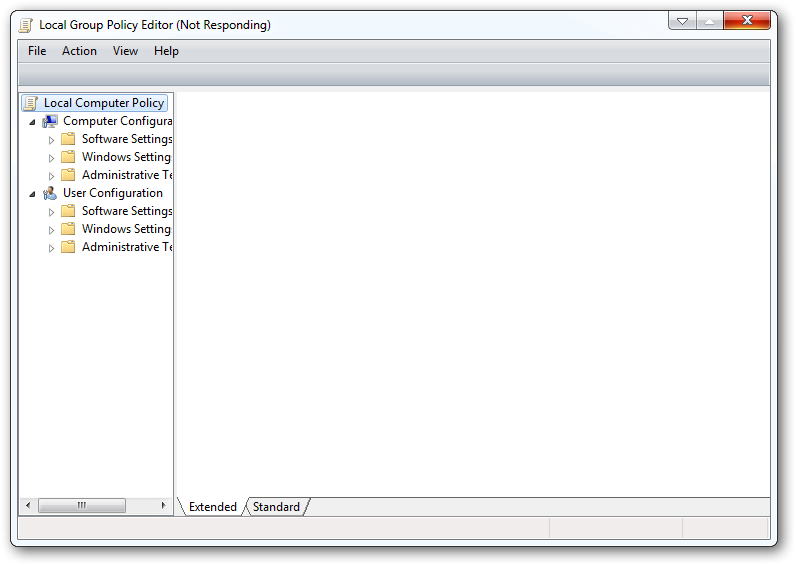Viewport: 796px width, 565px height.
Task: Open the Help menu
Action: point(167,51)
